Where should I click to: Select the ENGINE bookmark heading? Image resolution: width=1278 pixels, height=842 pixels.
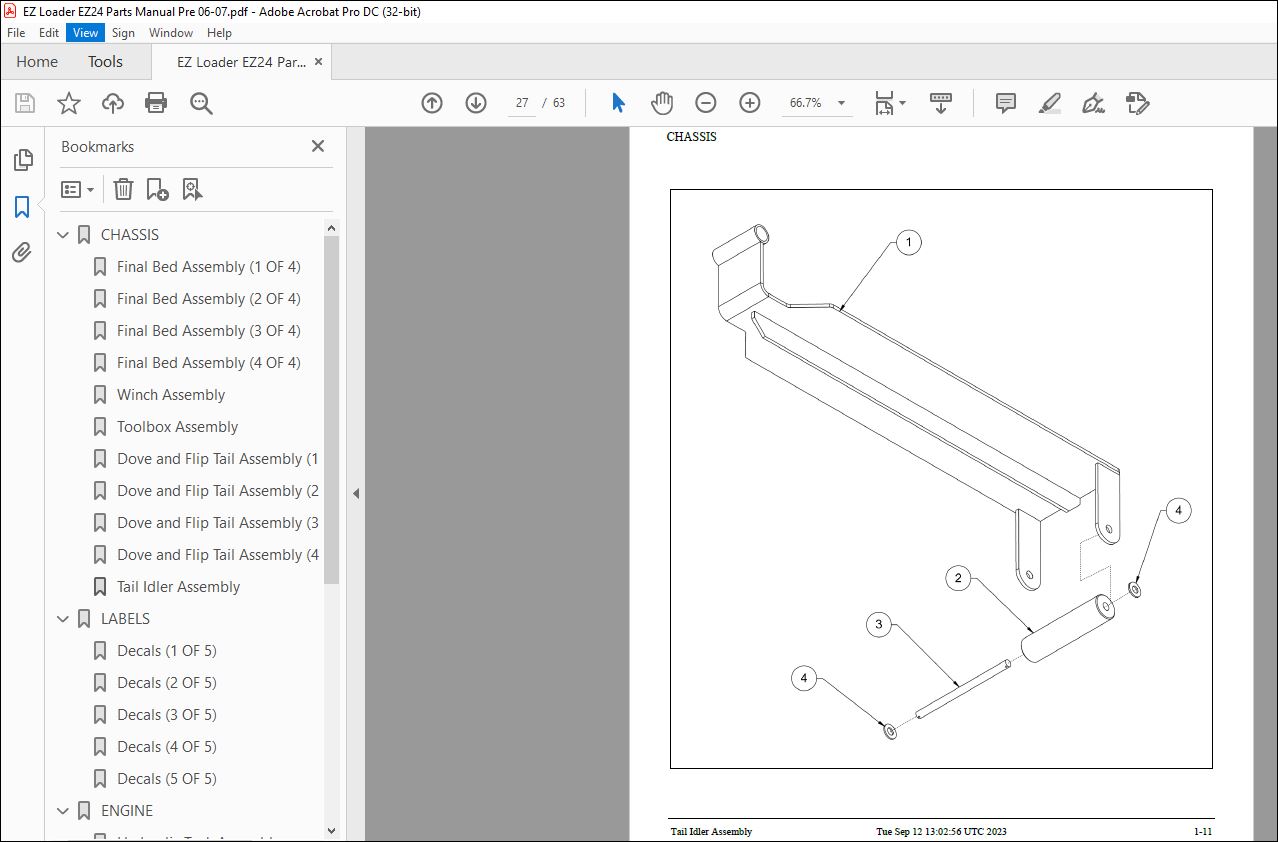tap(127, 811)
